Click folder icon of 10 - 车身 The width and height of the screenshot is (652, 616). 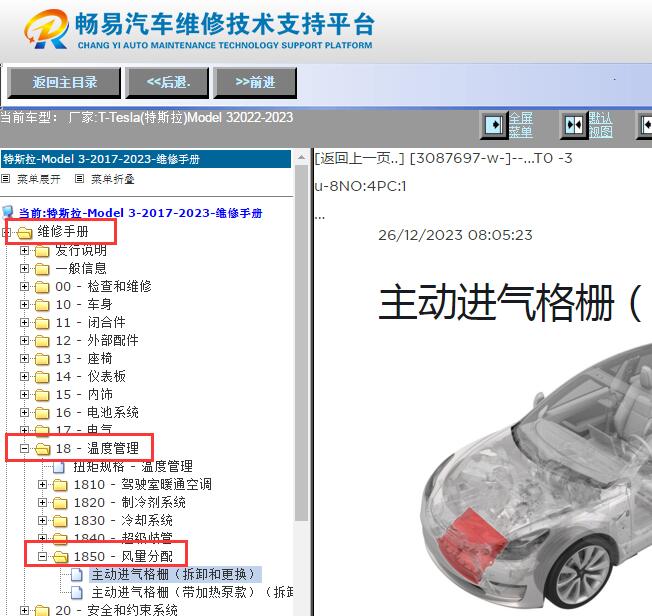pos(42,305)
